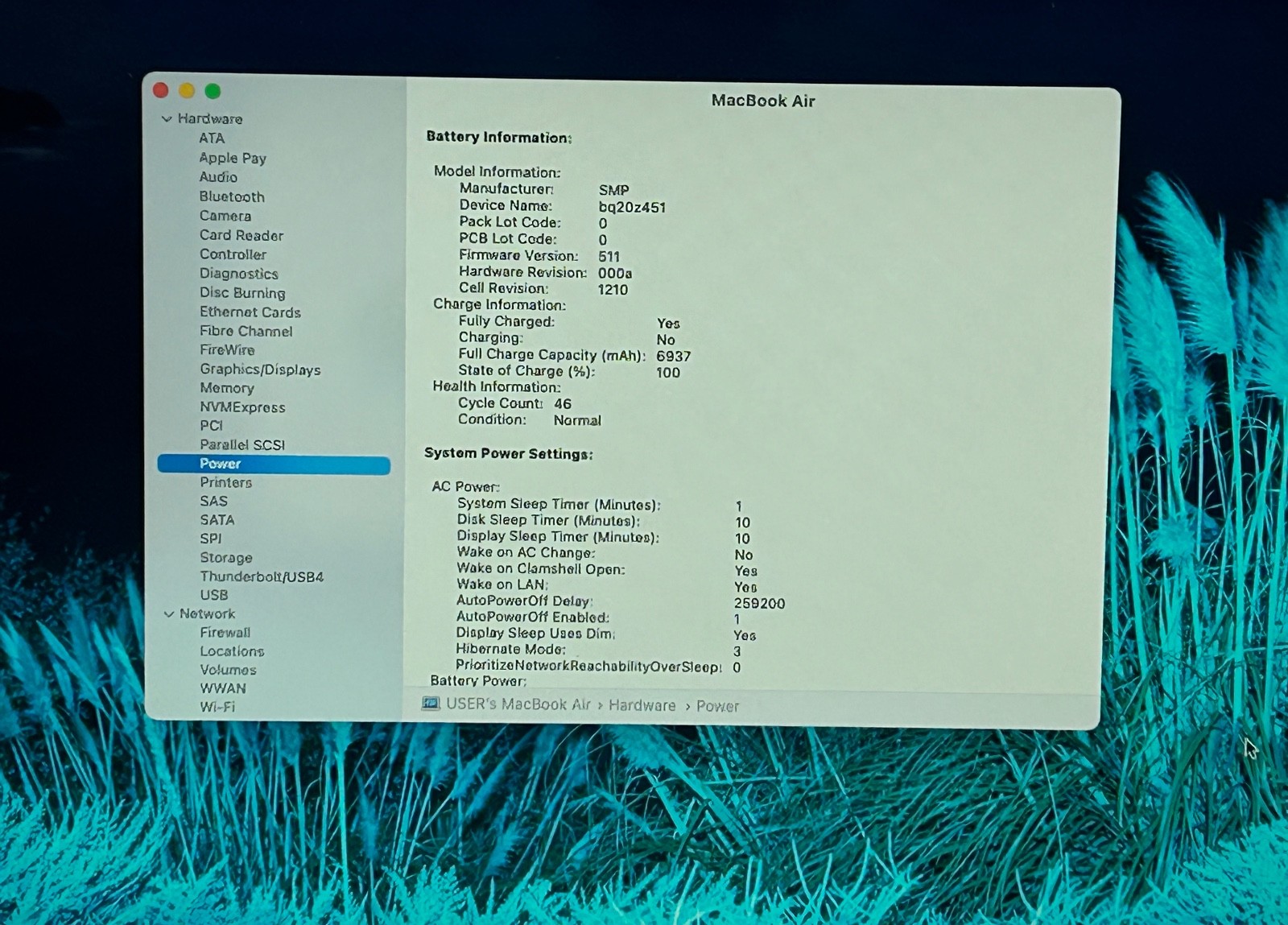
Task: Select SAS in the sidebar
Action: pyautogui.click(x=213, y=502)
